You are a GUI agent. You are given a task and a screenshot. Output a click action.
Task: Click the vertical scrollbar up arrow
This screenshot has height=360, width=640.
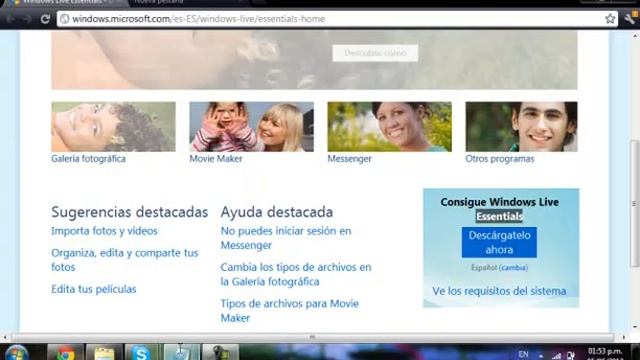(635, 36)
